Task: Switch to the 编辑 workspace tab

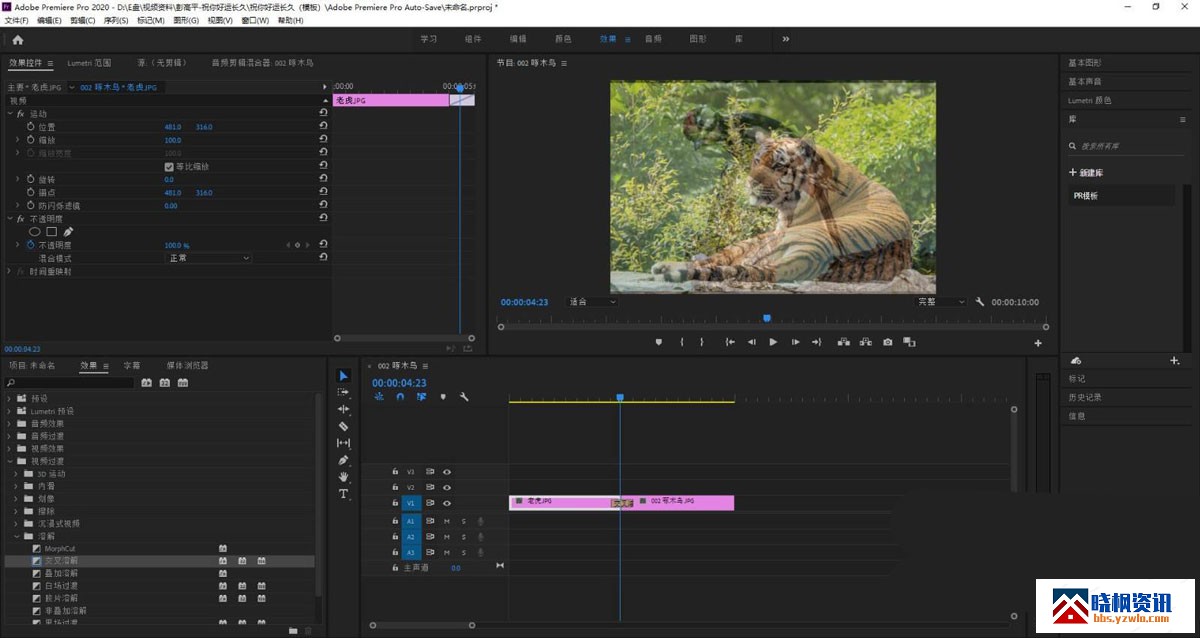Action: (518, 39)
